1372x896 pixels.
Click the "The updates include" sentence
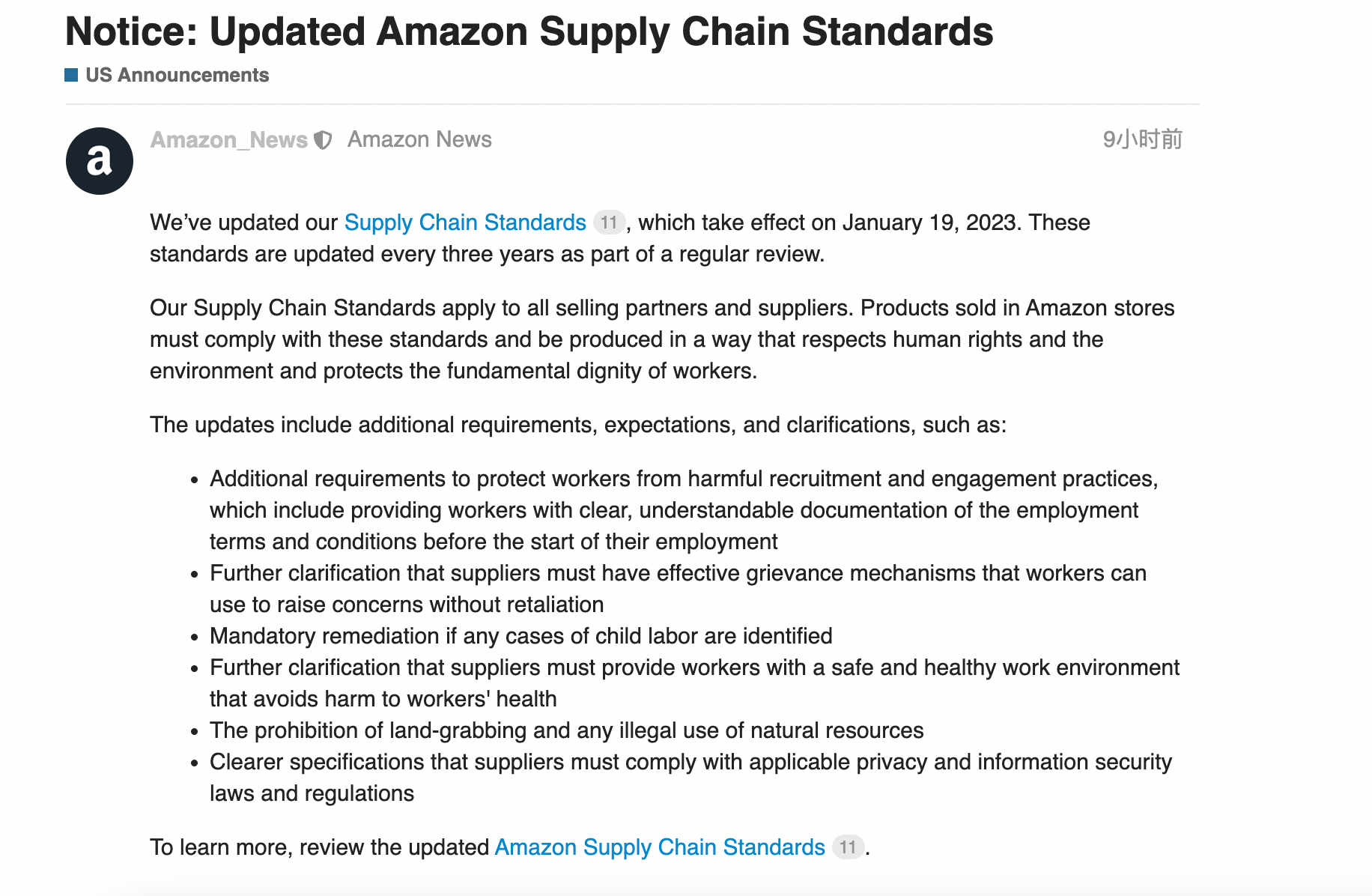(x=578, y=425)
